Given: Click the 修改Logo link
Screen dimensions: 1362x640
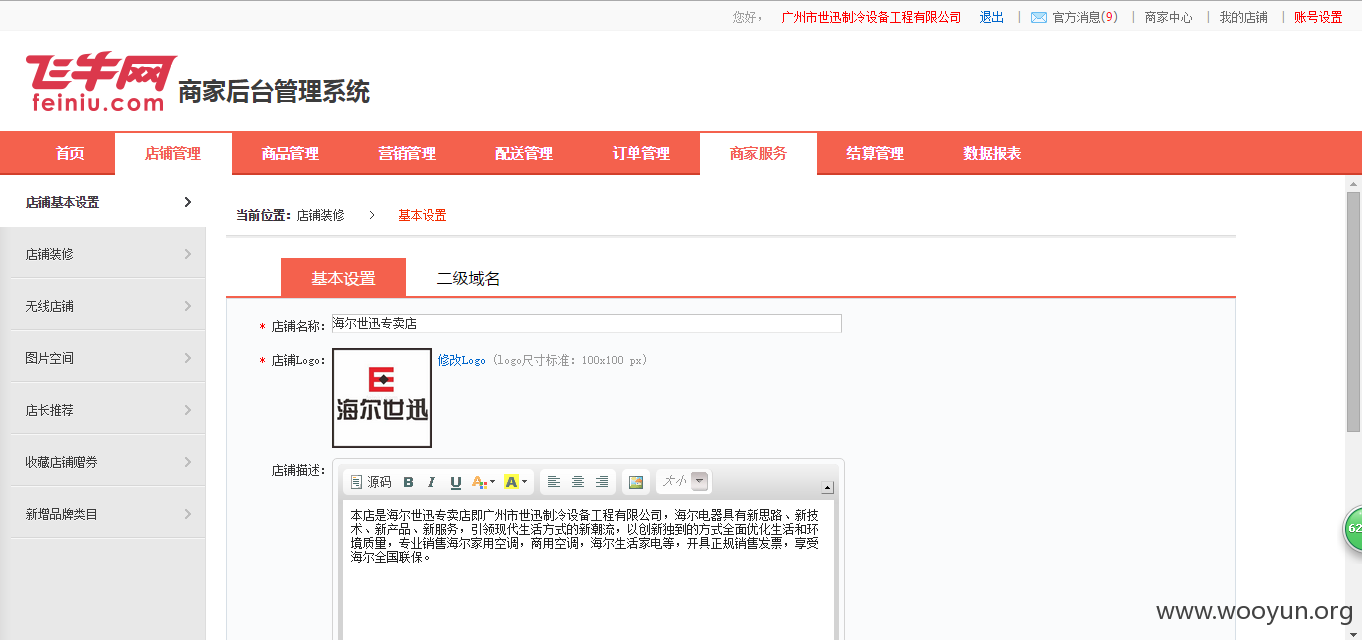Looking at the screenshot, I should pos(461,360).
